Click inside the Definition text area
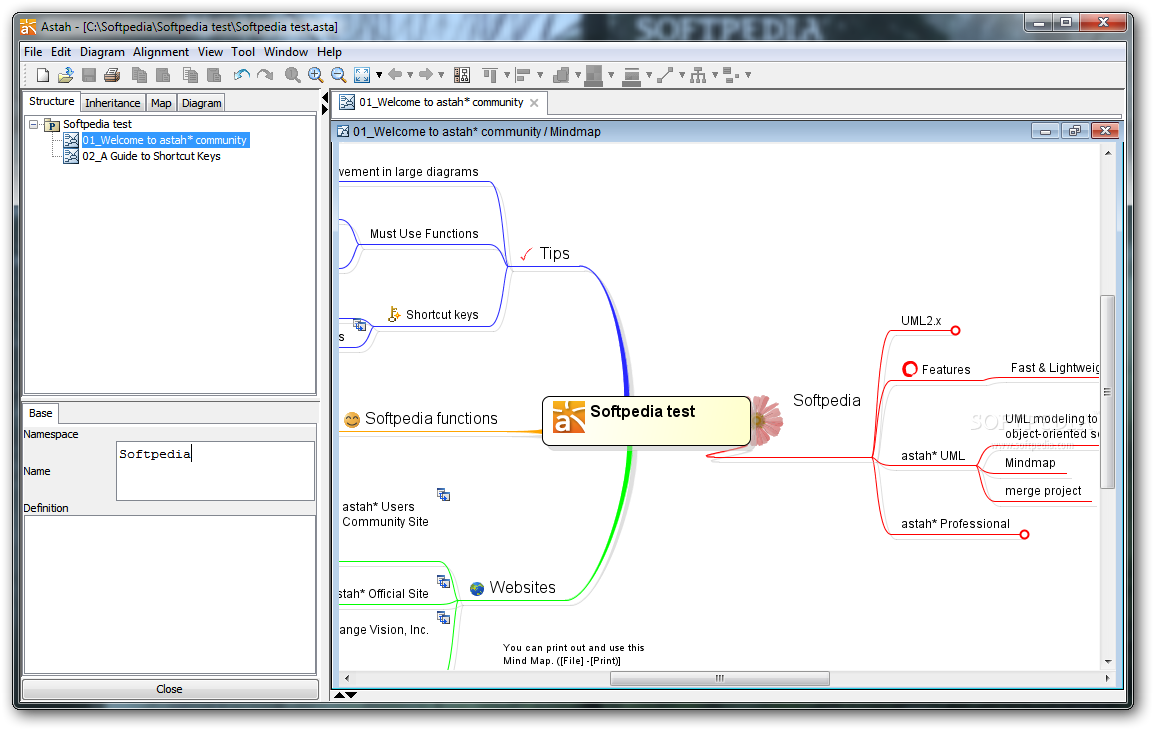The image size is (1154, 730). [170, 595]
